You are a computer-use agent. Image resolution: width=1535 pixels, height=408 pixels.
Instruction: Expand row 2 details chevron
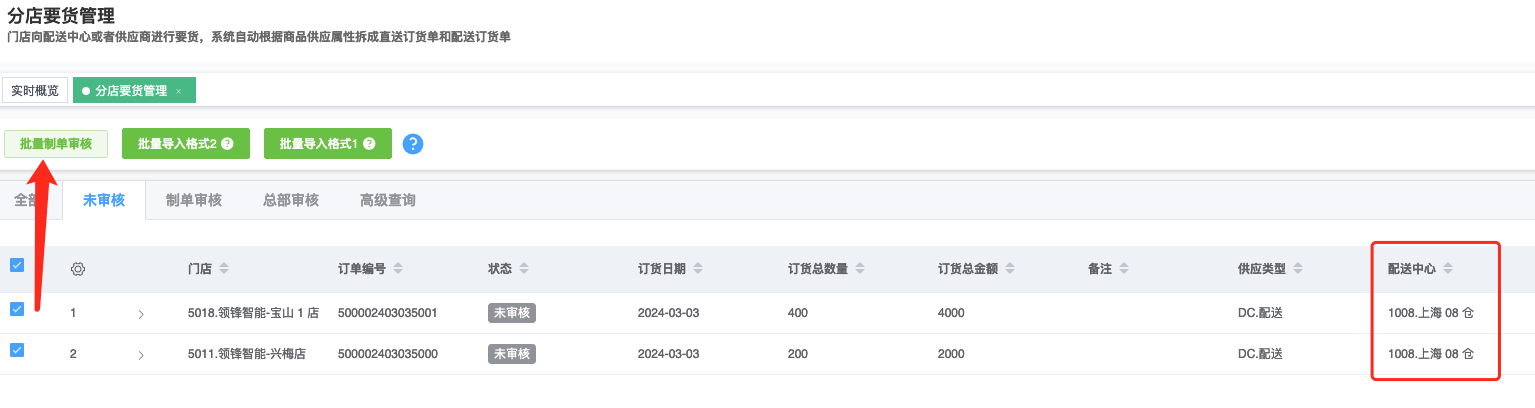(141, 355)
